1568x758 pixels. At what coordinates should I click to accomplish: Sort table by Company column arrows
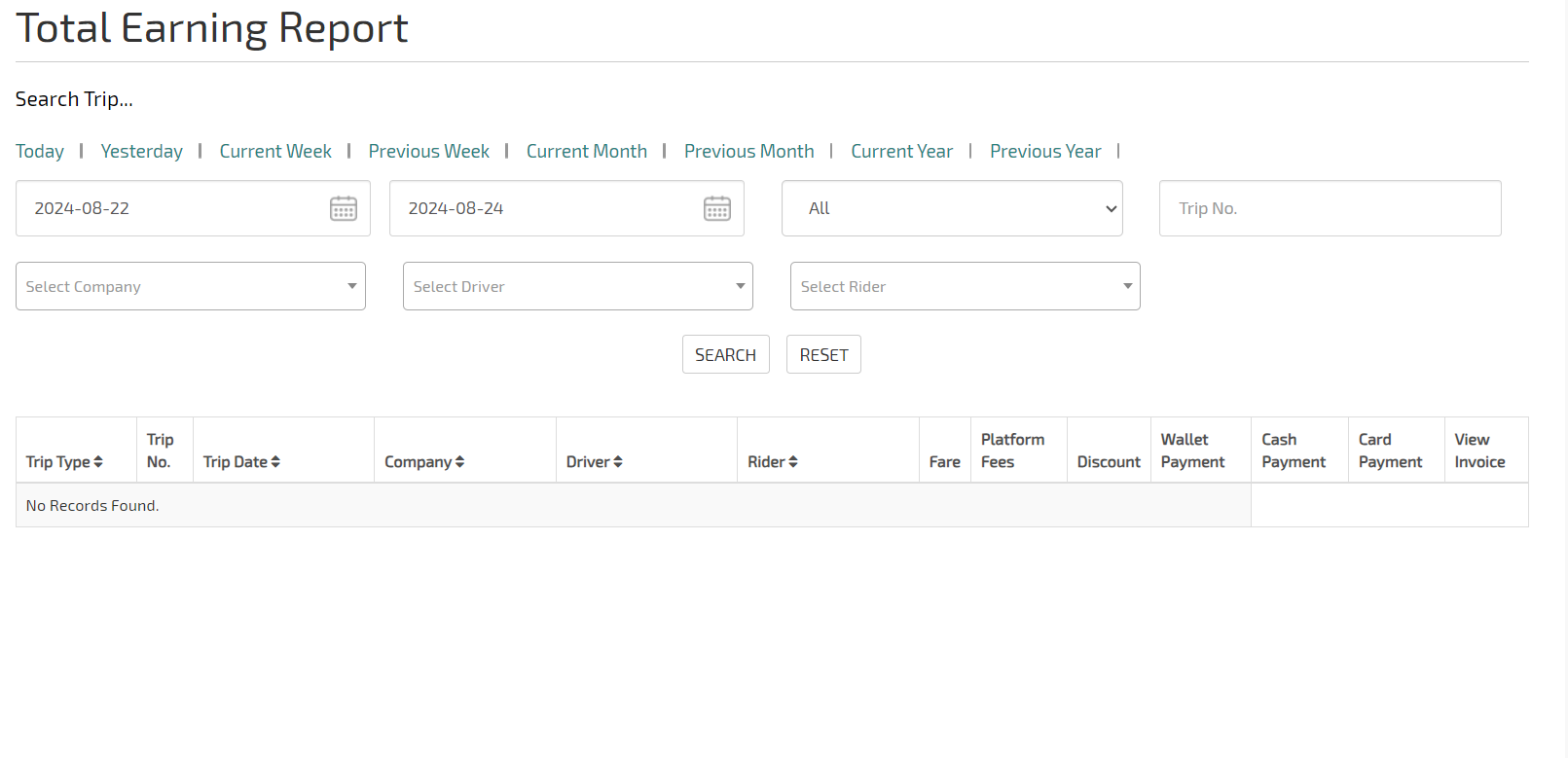click(x=459, y=462)
